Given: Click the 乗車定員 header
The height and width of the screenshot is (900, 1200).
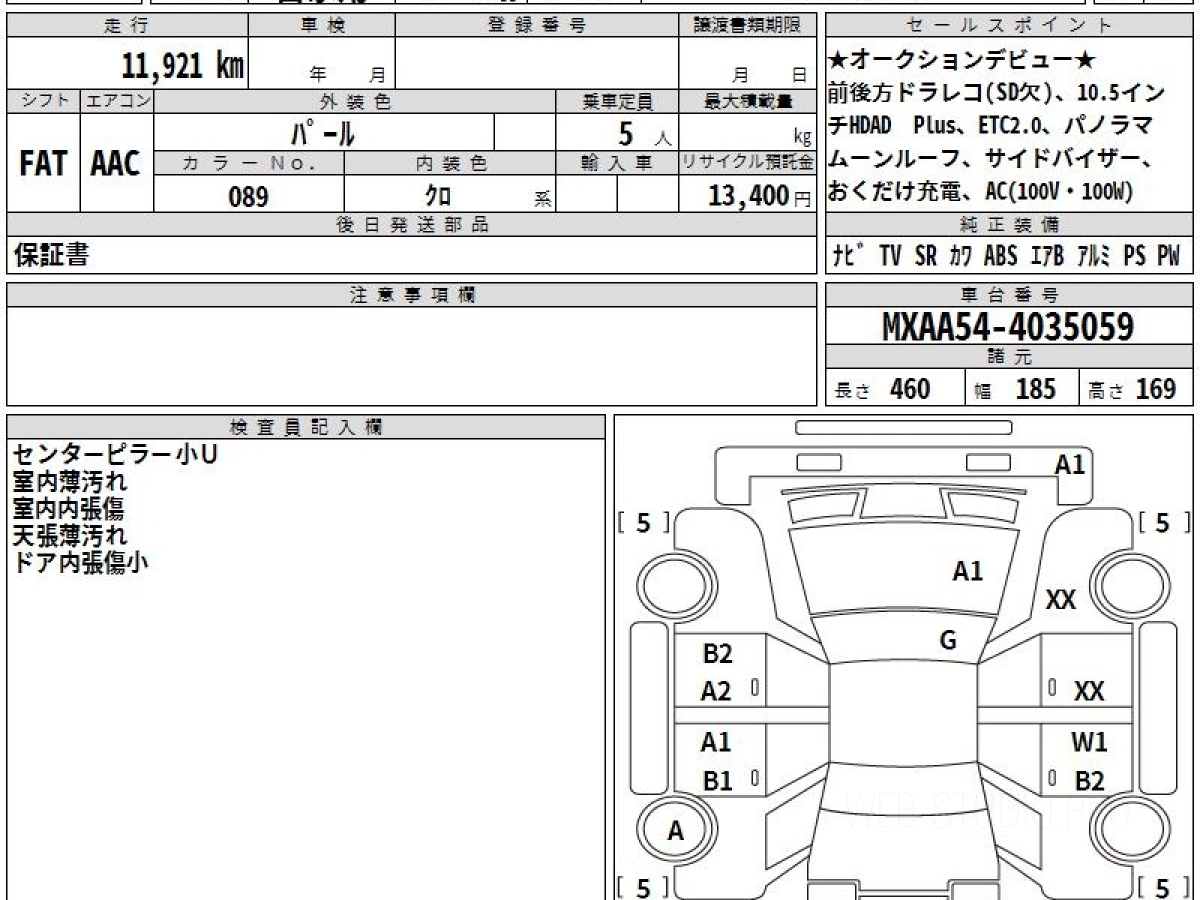Looking at the screenshot, I should point(616,101).
